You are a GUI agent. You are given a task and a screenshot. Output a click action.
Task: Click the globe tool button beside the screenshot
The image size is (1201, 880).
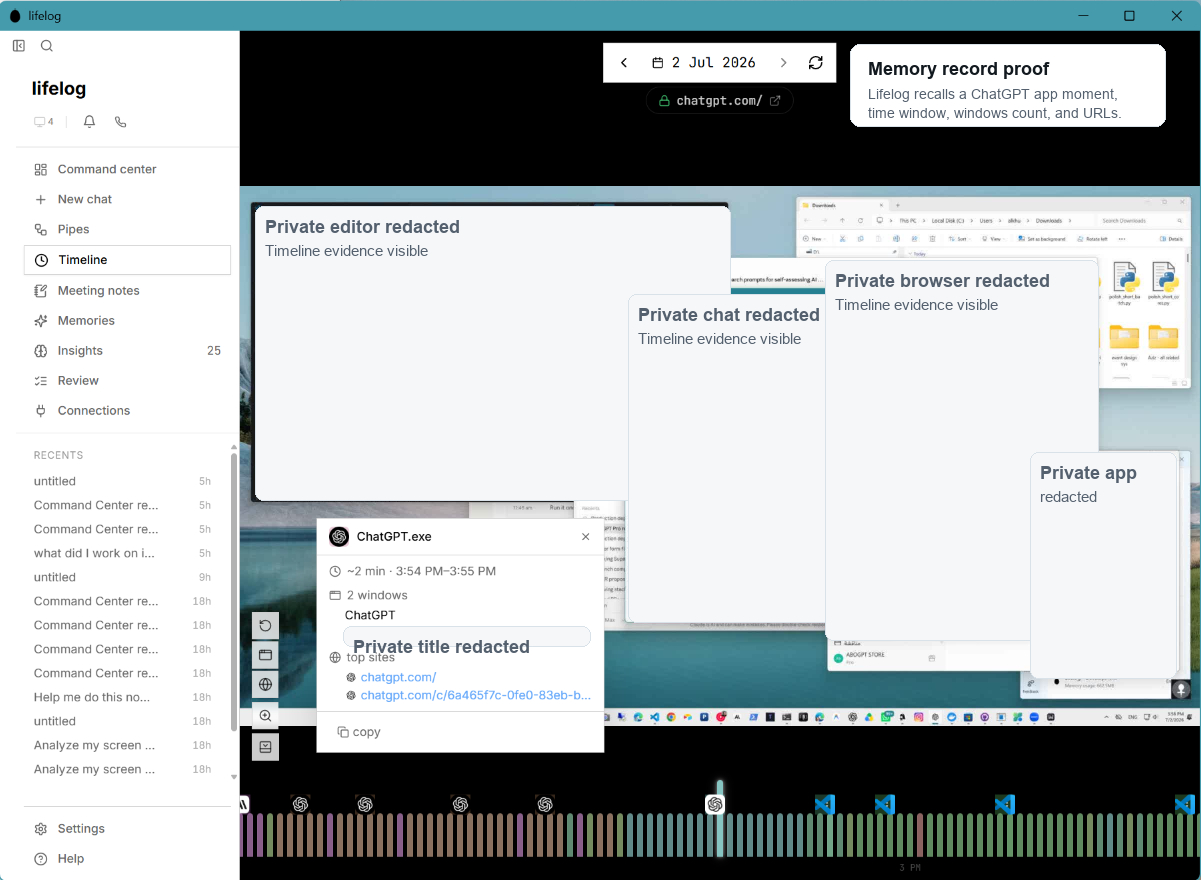tap(266, 686)
